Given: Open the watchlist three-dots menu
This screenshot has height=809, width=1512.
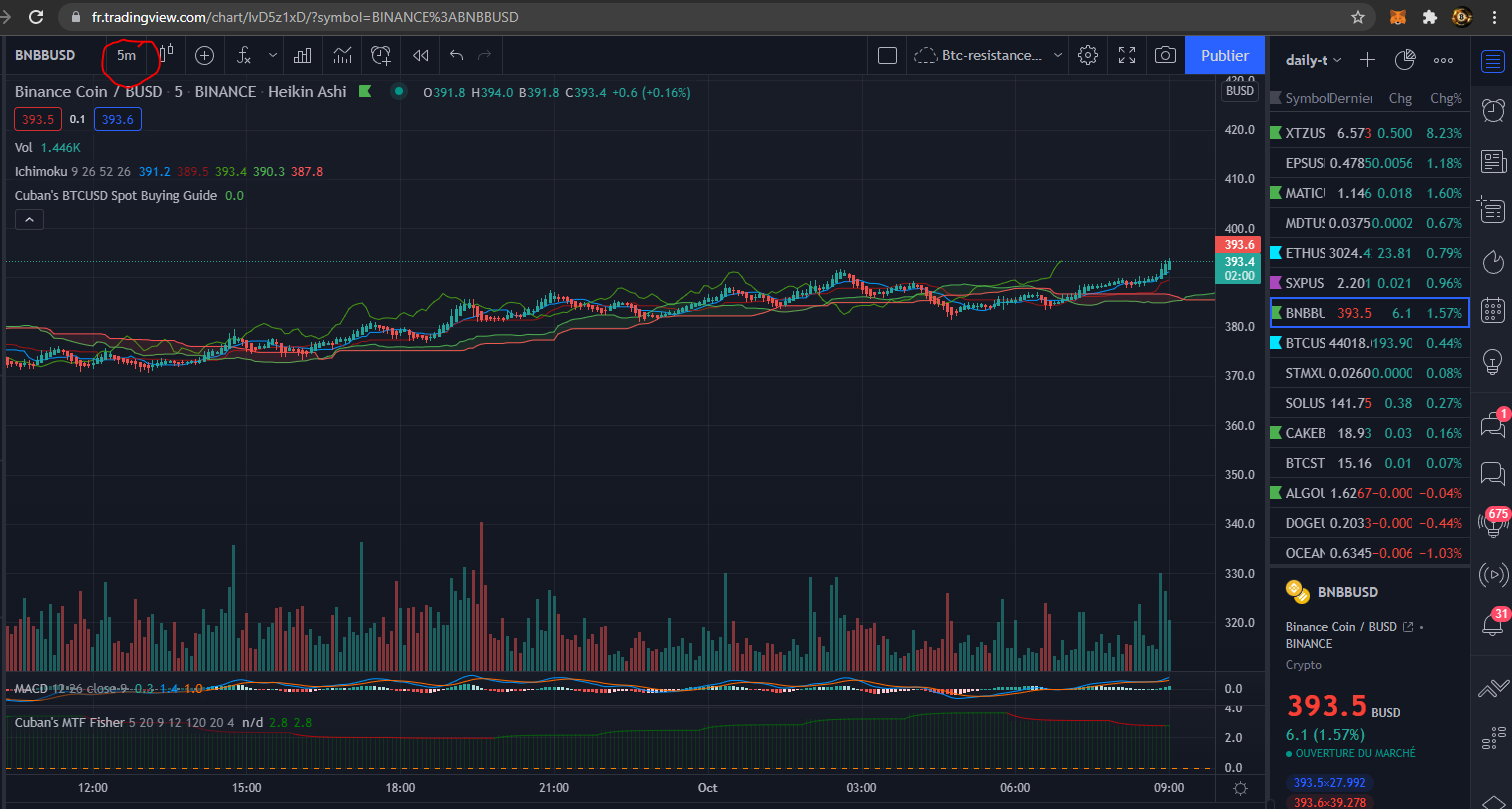Looking at the screenshot, I should tap(1443, 60).
